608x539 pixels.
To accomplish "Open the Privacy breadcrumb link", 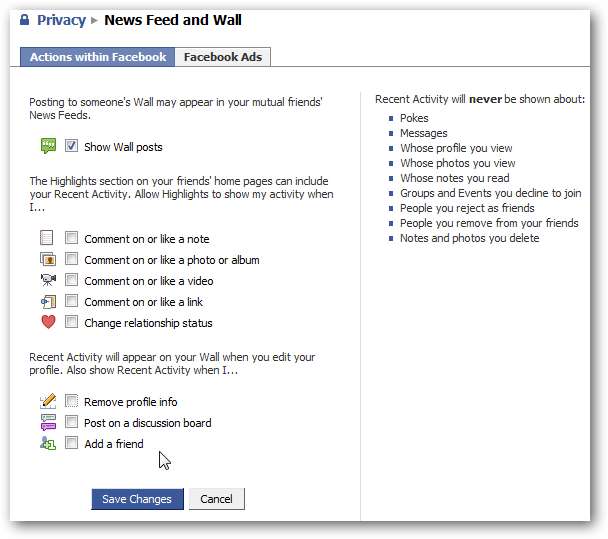I will [61, 20].
